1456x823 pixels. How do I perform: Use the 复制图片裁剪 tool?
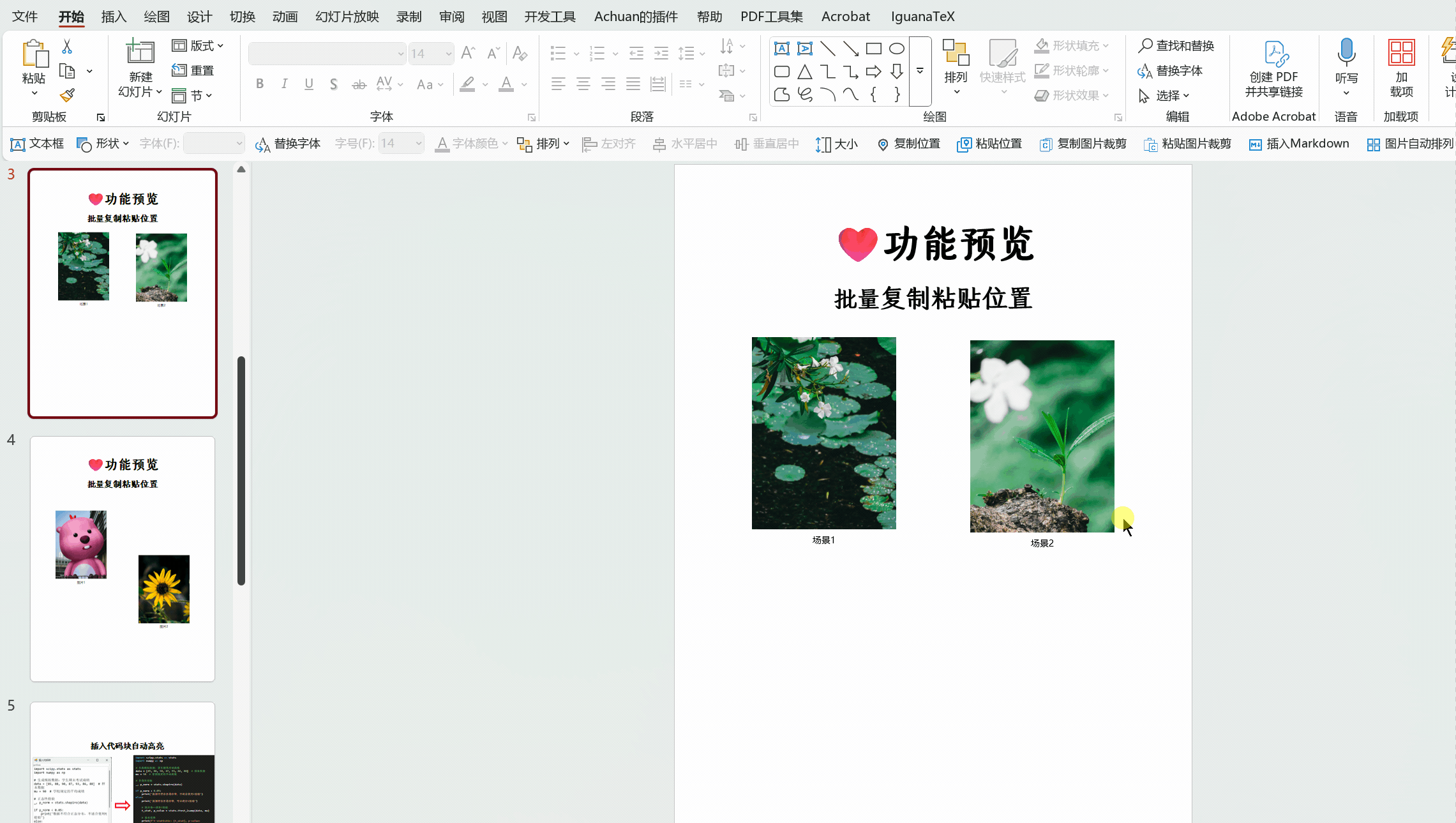pos(1083,144)
